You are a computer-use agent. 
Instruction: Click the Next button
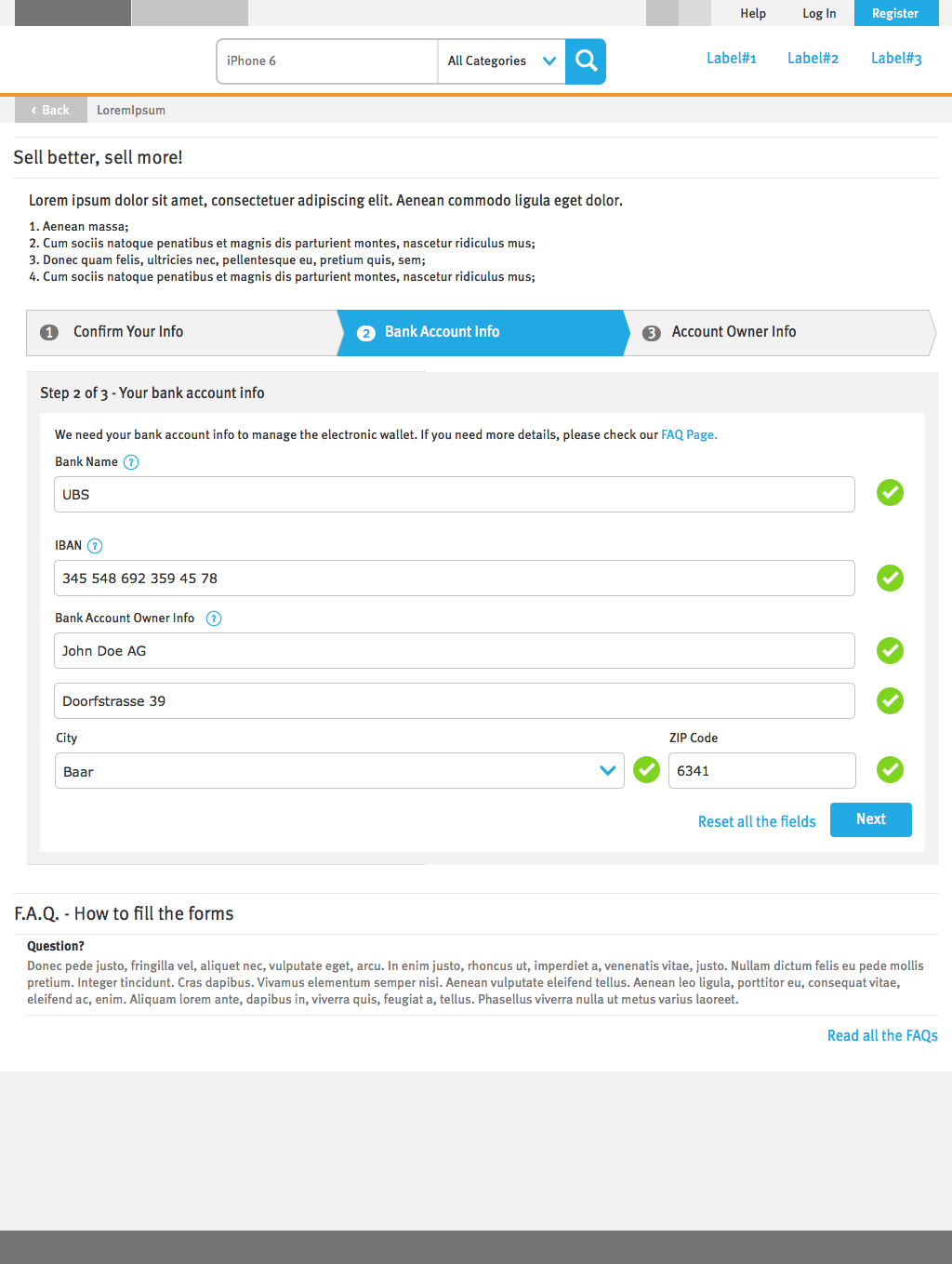point(871,819)
